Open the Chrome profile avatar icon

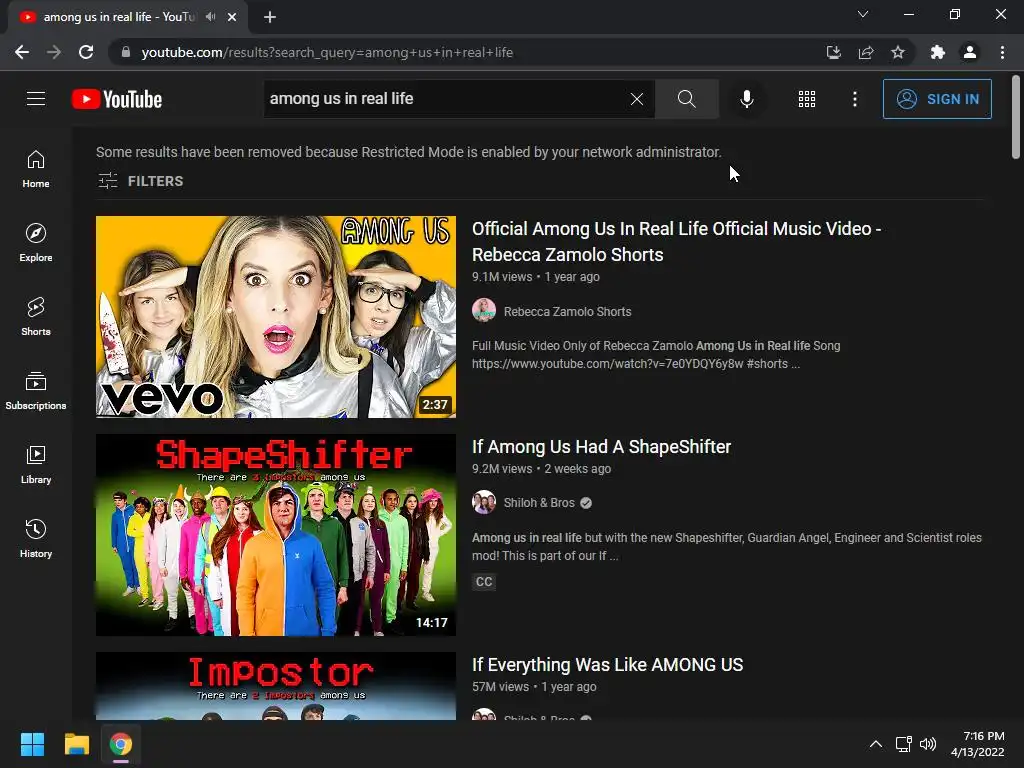970,52
